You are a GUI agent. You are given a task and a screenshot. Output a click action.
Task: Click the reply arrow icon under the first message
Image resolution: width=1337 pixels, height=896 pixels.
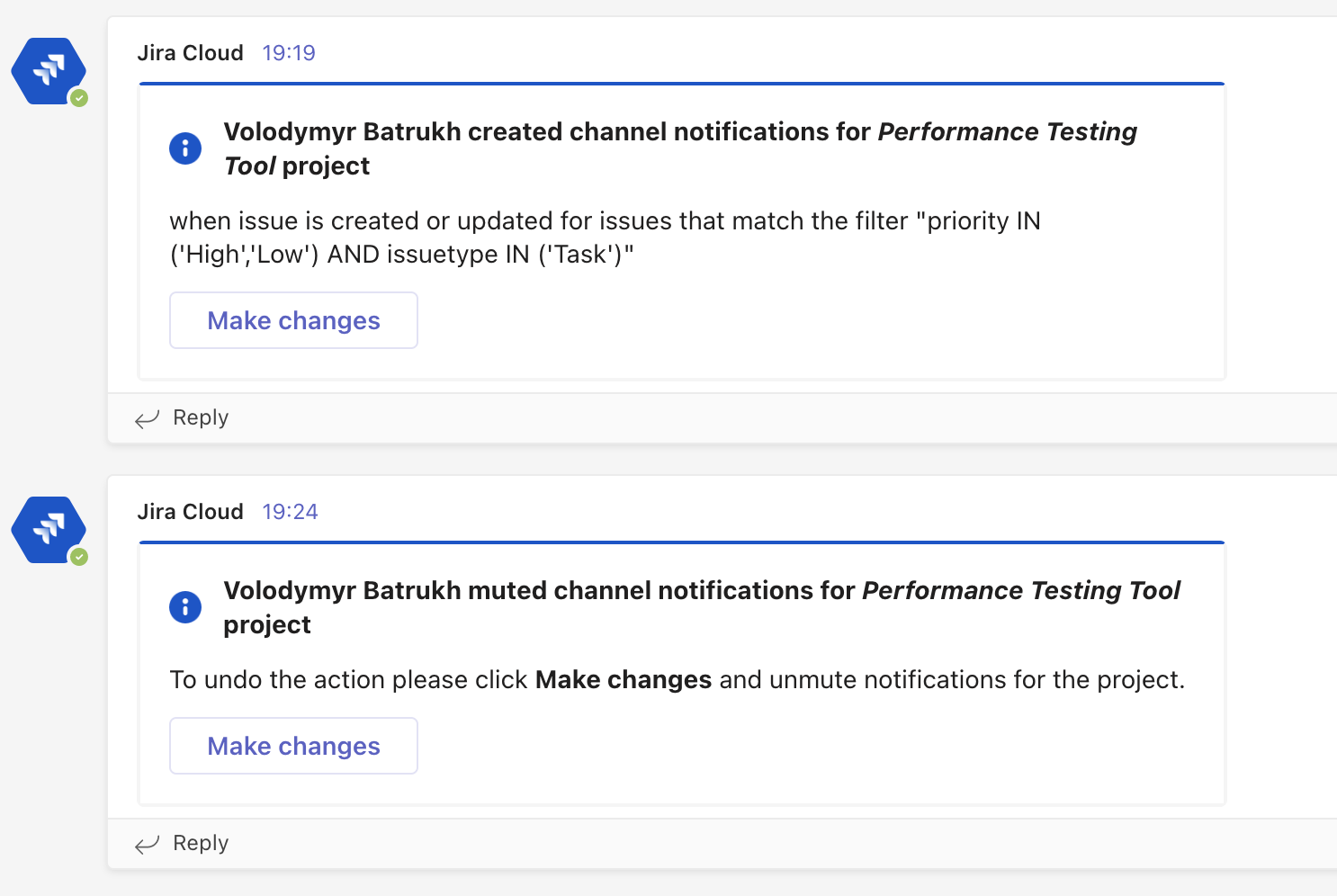tap(147, 418)
